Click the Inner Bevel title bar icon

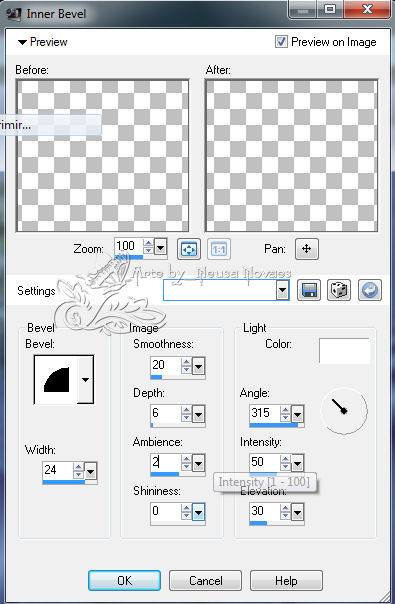click(x=14, y=14)
